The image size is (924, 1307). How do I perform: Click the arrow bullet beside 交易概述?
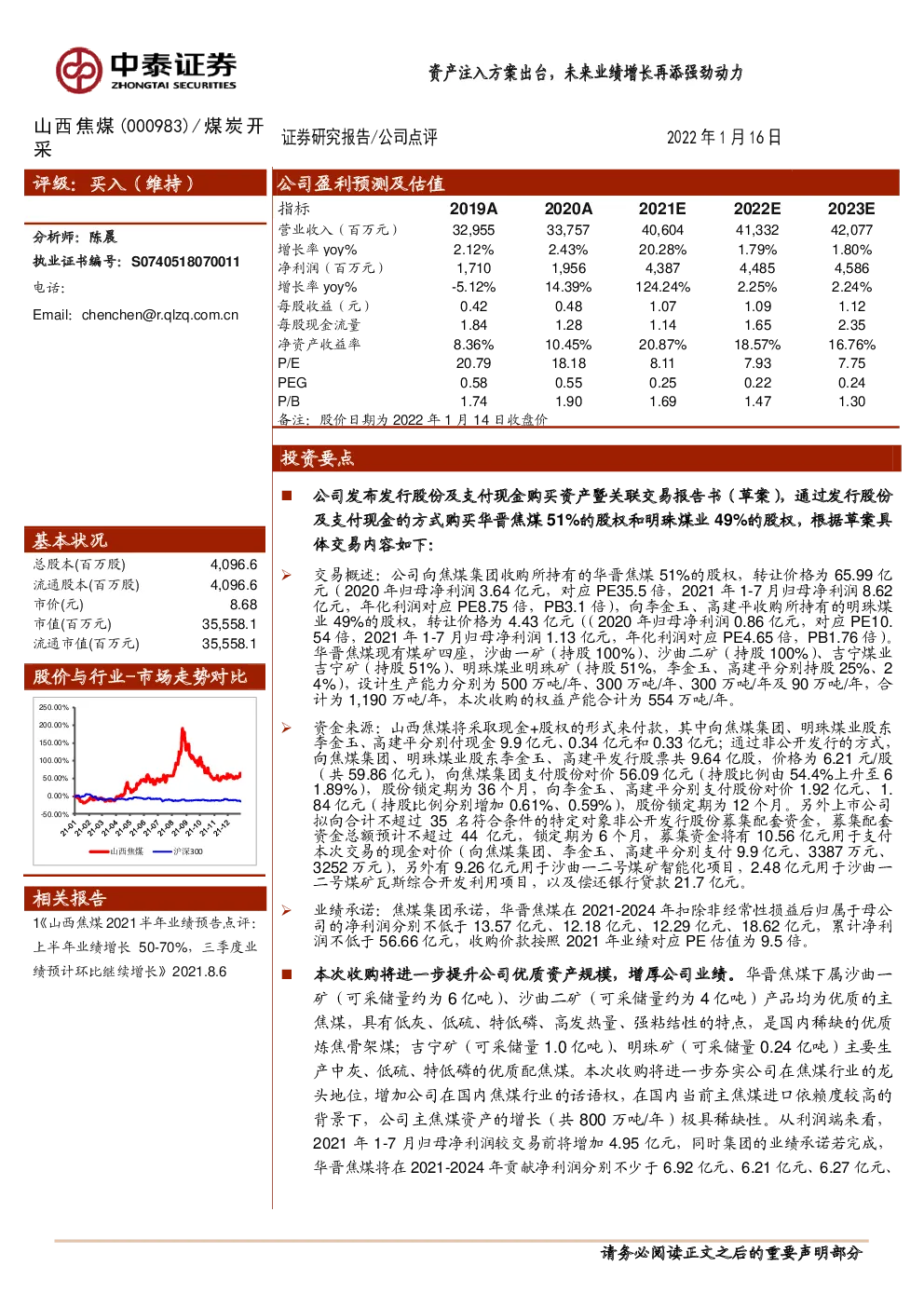pos(287,576)
